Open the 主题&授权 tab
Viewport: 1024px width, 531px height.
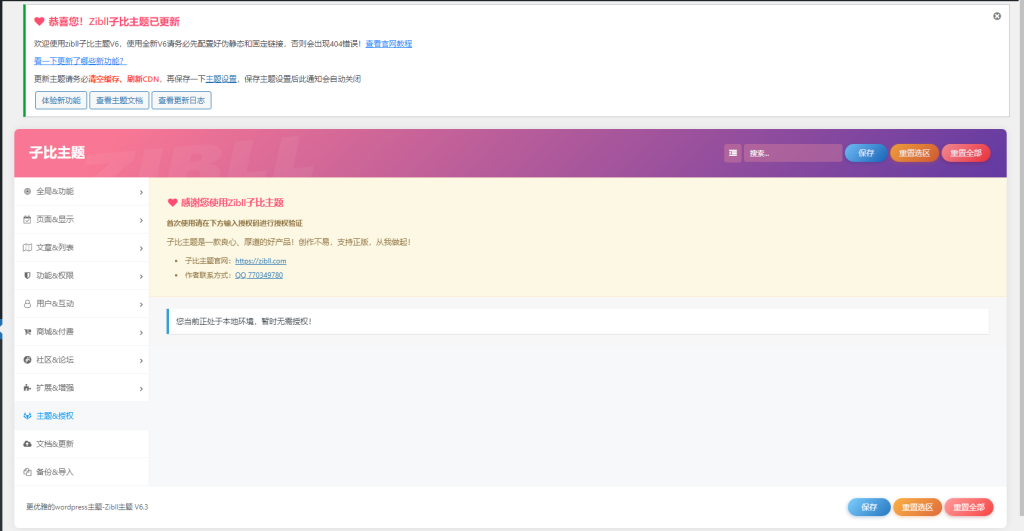[55, 415]
